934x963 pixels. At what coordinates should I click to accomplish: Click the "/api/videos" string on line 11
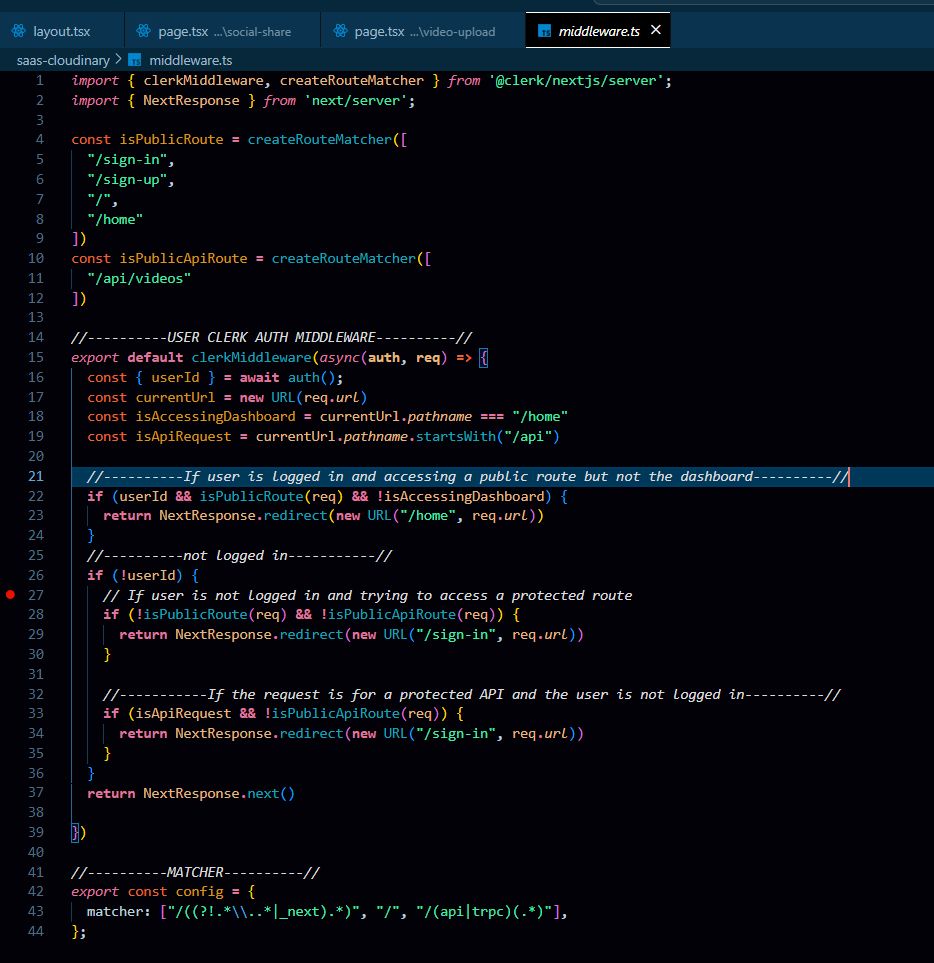coord(139,278)
